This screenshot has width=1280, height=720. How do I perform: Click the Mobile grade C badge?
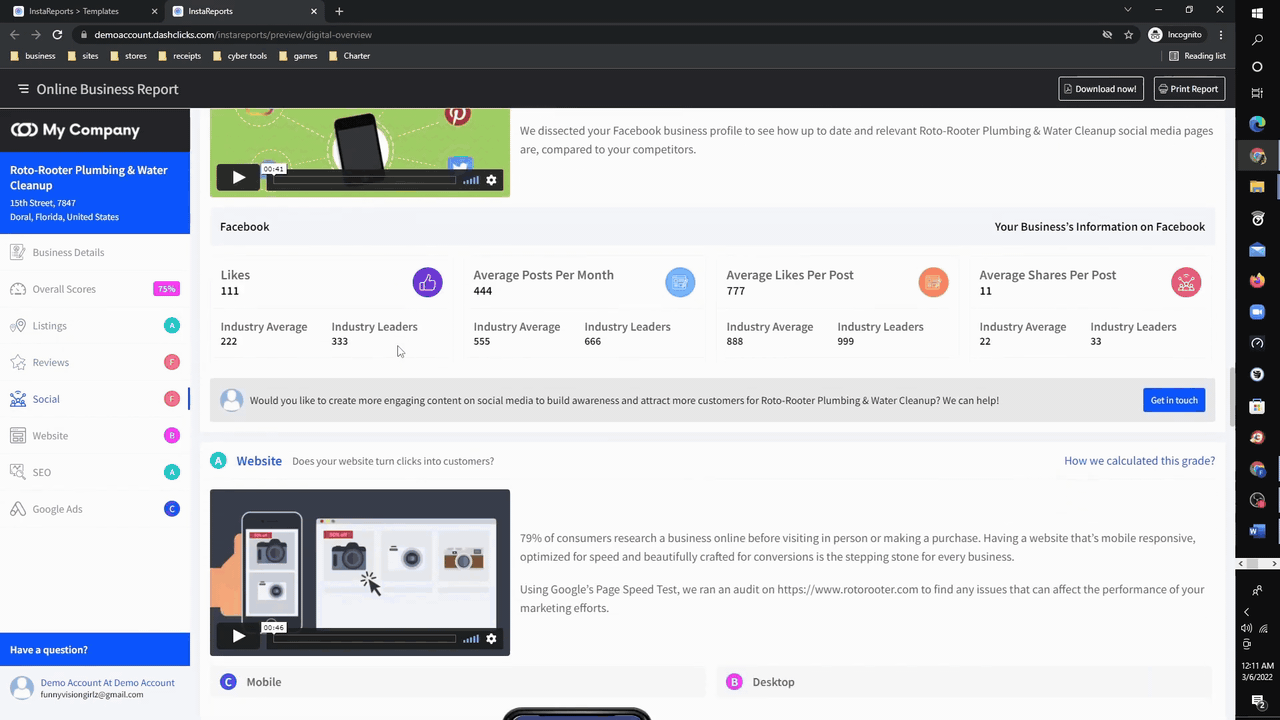(228, 682)
